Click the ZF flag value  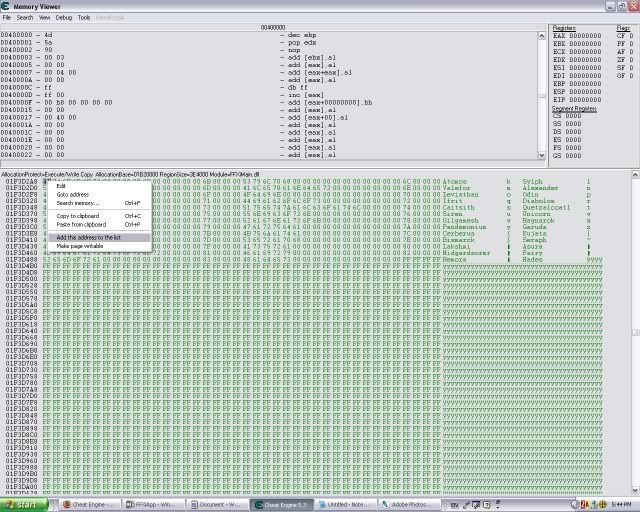pyautogui.click(x=631, y=60)
